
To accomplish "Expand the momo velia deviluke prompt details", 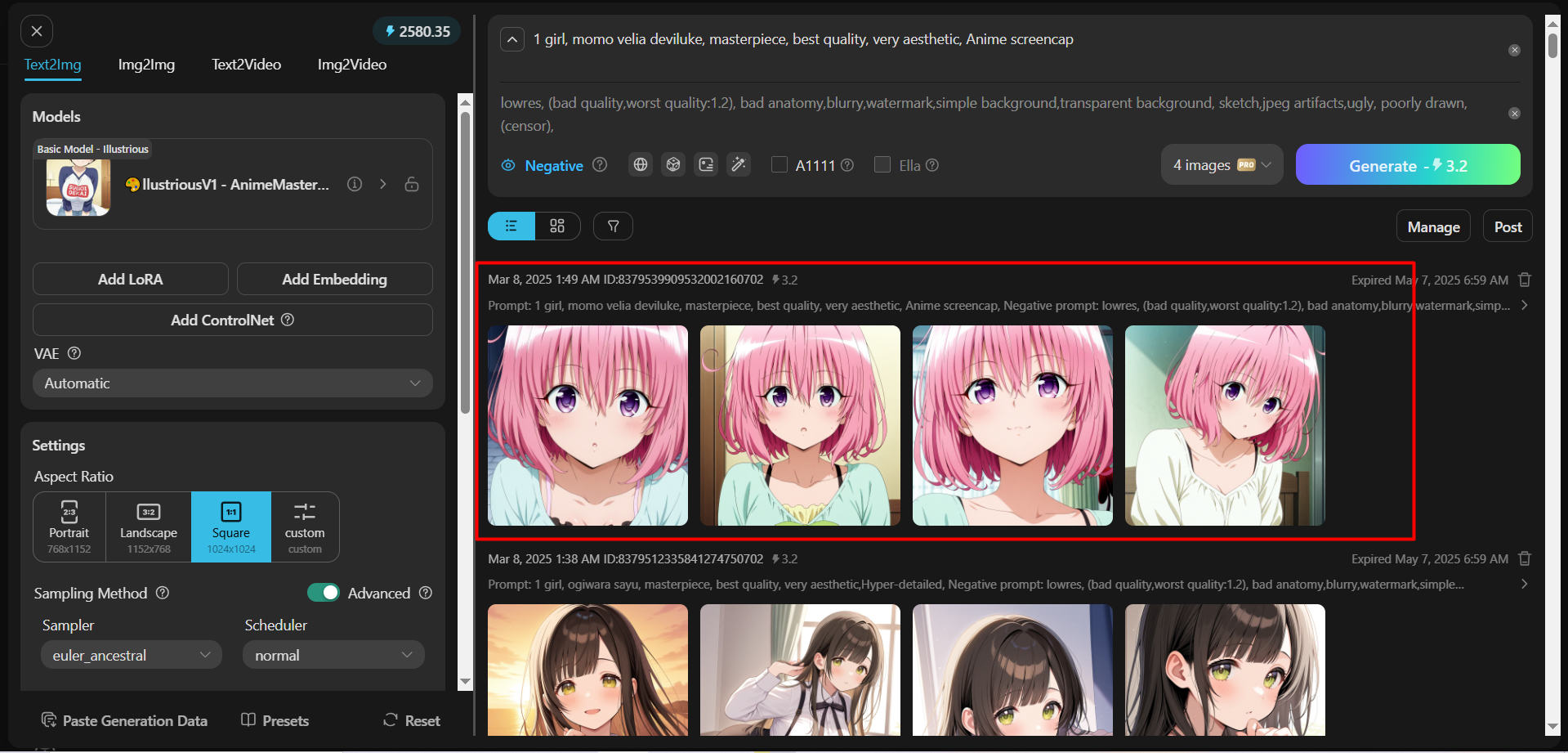I will pyautogui.click(x=1525, y=305).
